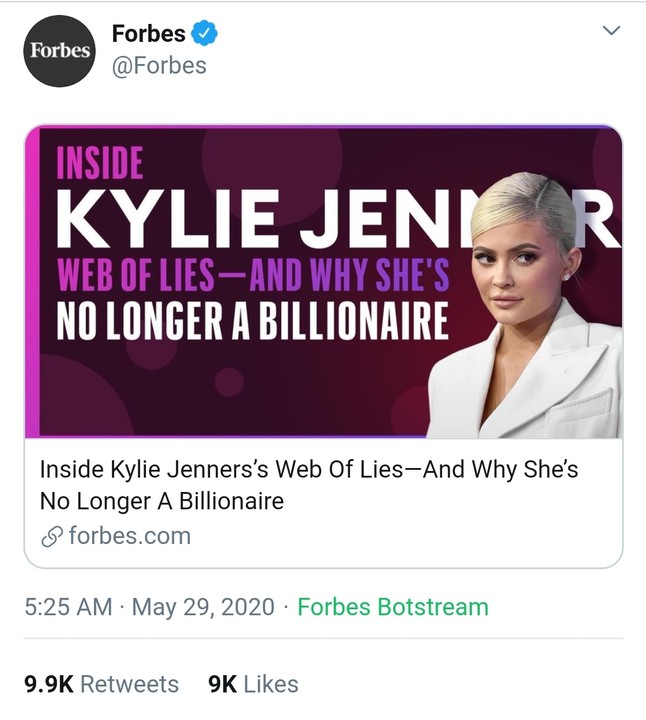Click the blue verified badge
This screenshot has width=646, height=720.
(x=204, y=33)
